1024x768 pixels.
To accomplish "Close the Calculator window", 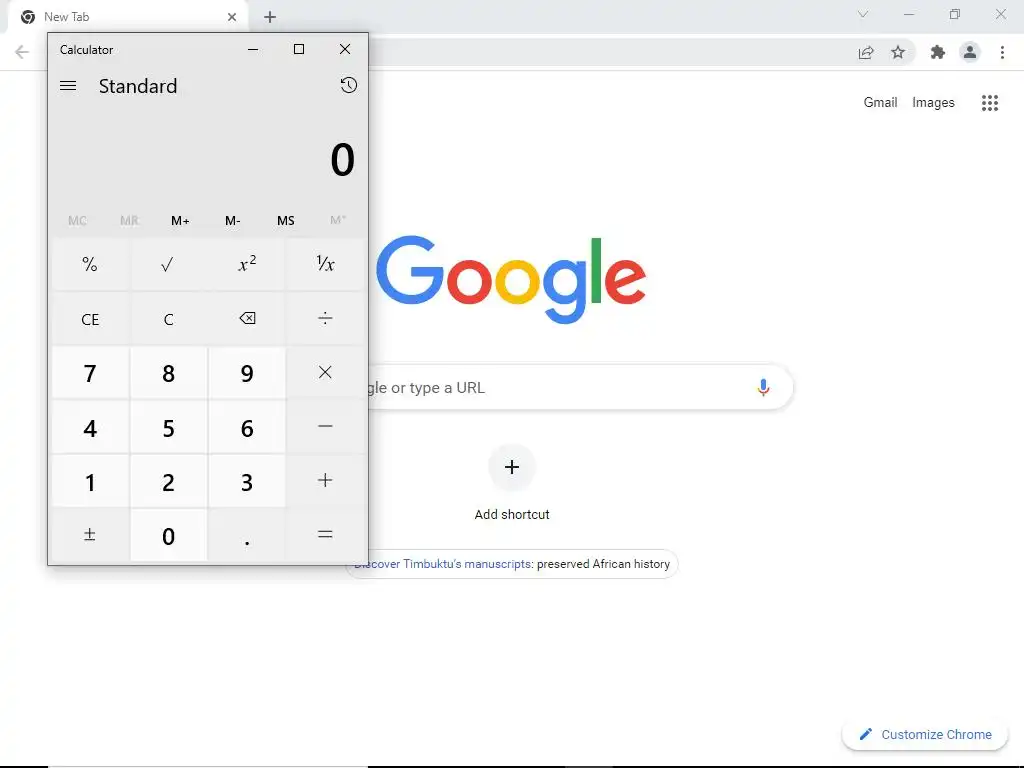I will coord(345,49).
